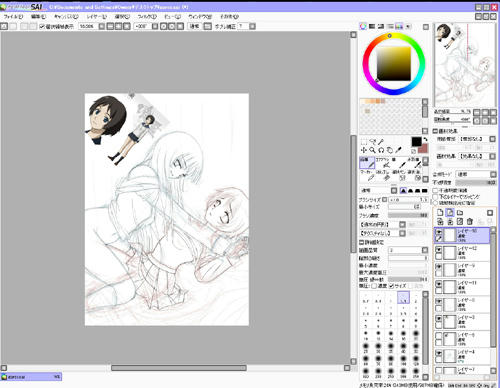
Task: Toggle the swatches panel icon
Action: (x=399, y=26)
